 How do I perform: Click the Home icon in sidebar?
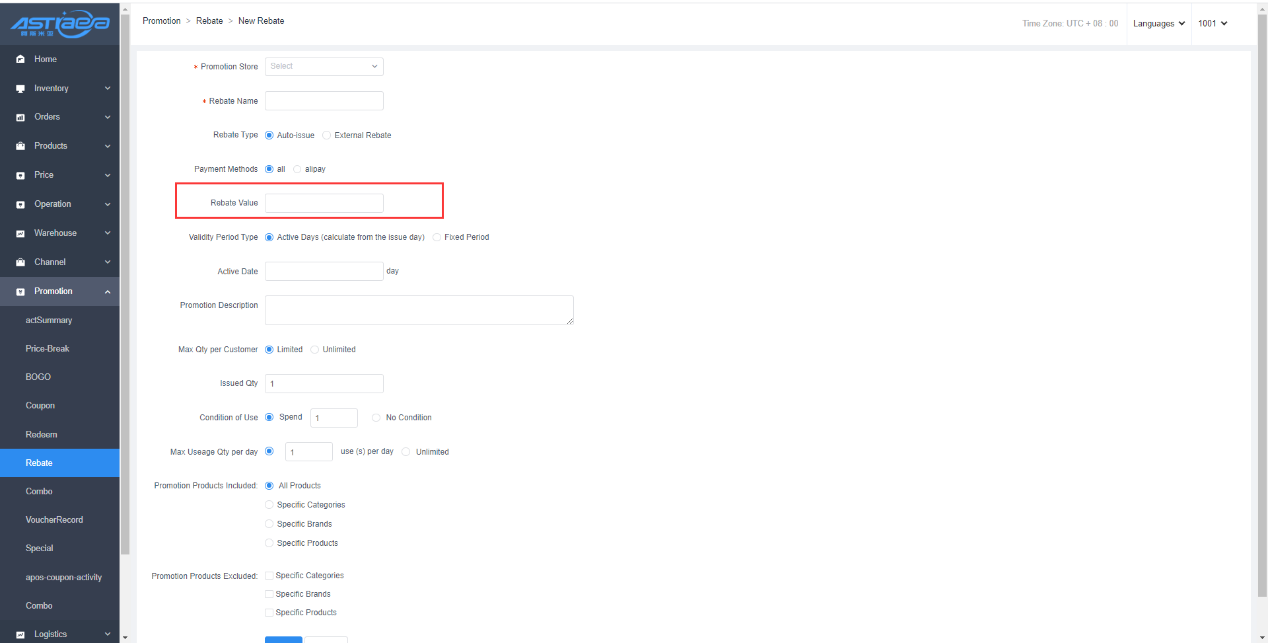click(20, 60)
